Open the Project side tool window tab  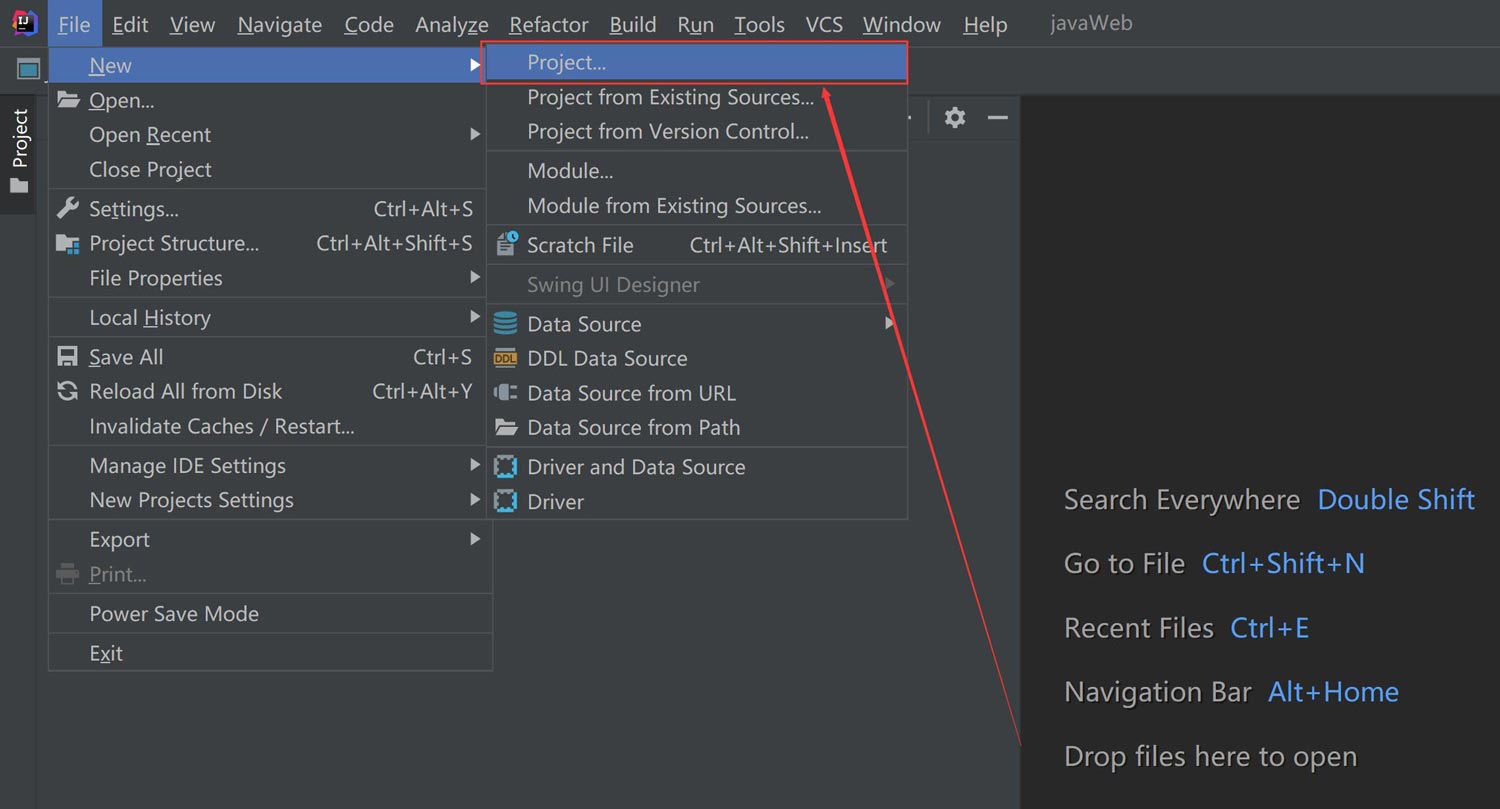click(x=20, y=150)
